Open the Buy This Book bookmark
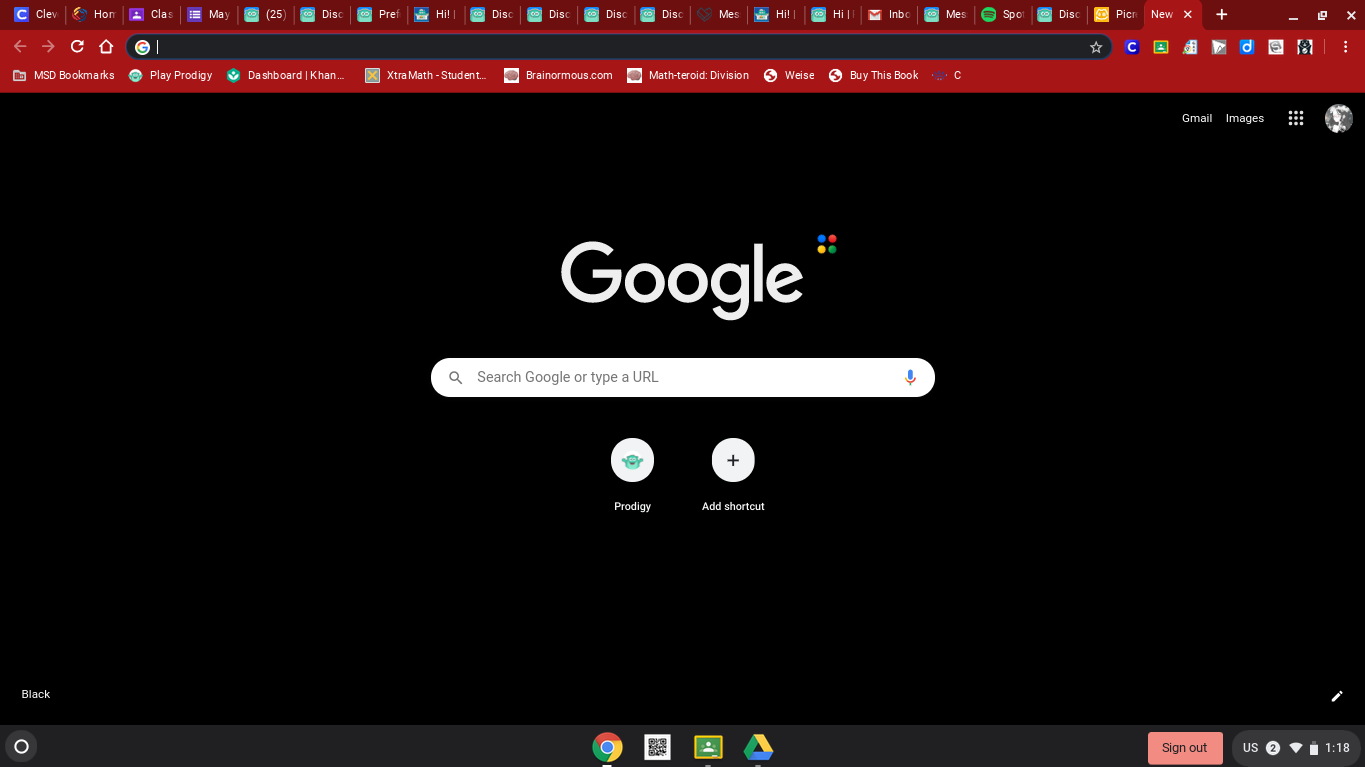This screenshot has width=1365, height=767. pos(874,75)
